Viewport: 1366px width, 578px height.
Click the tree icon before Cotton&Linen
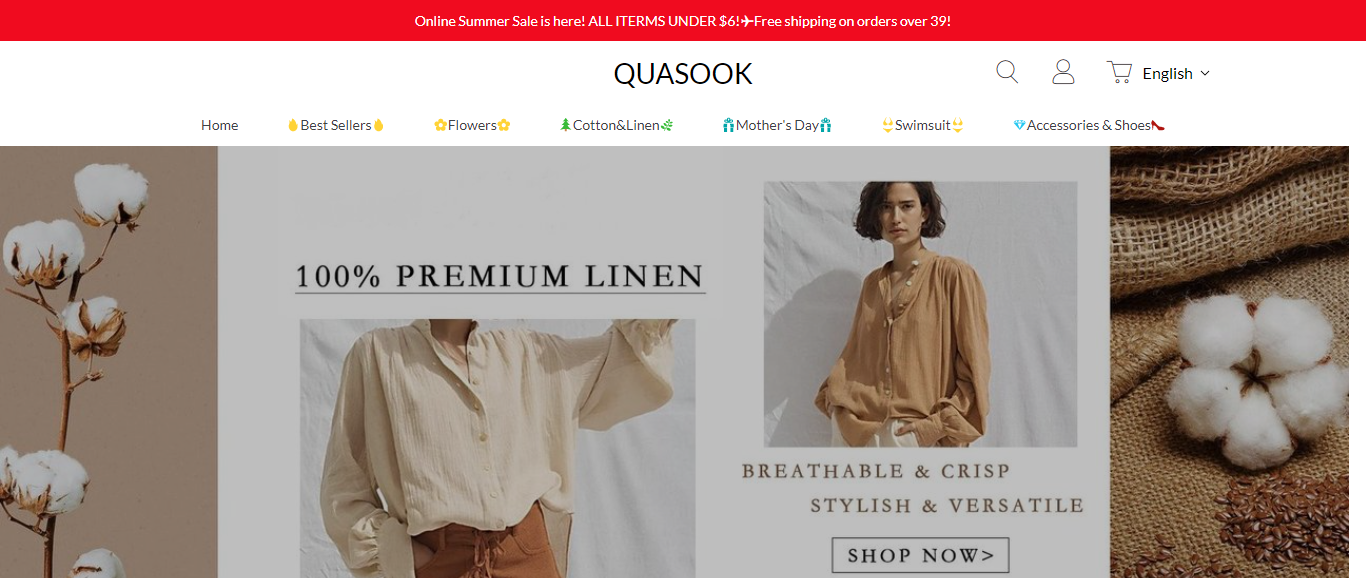tap(565, 125)
